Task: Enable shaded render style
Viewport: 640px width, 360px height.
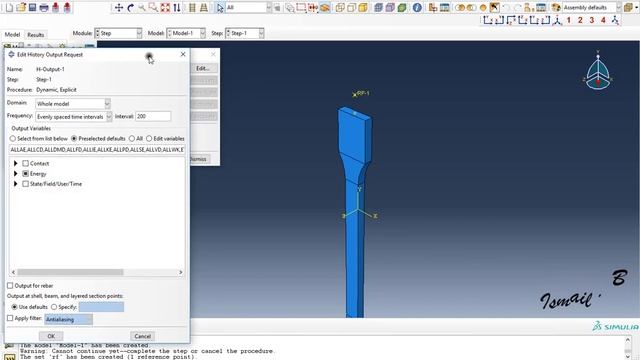Action: click(x=363, y=7)
